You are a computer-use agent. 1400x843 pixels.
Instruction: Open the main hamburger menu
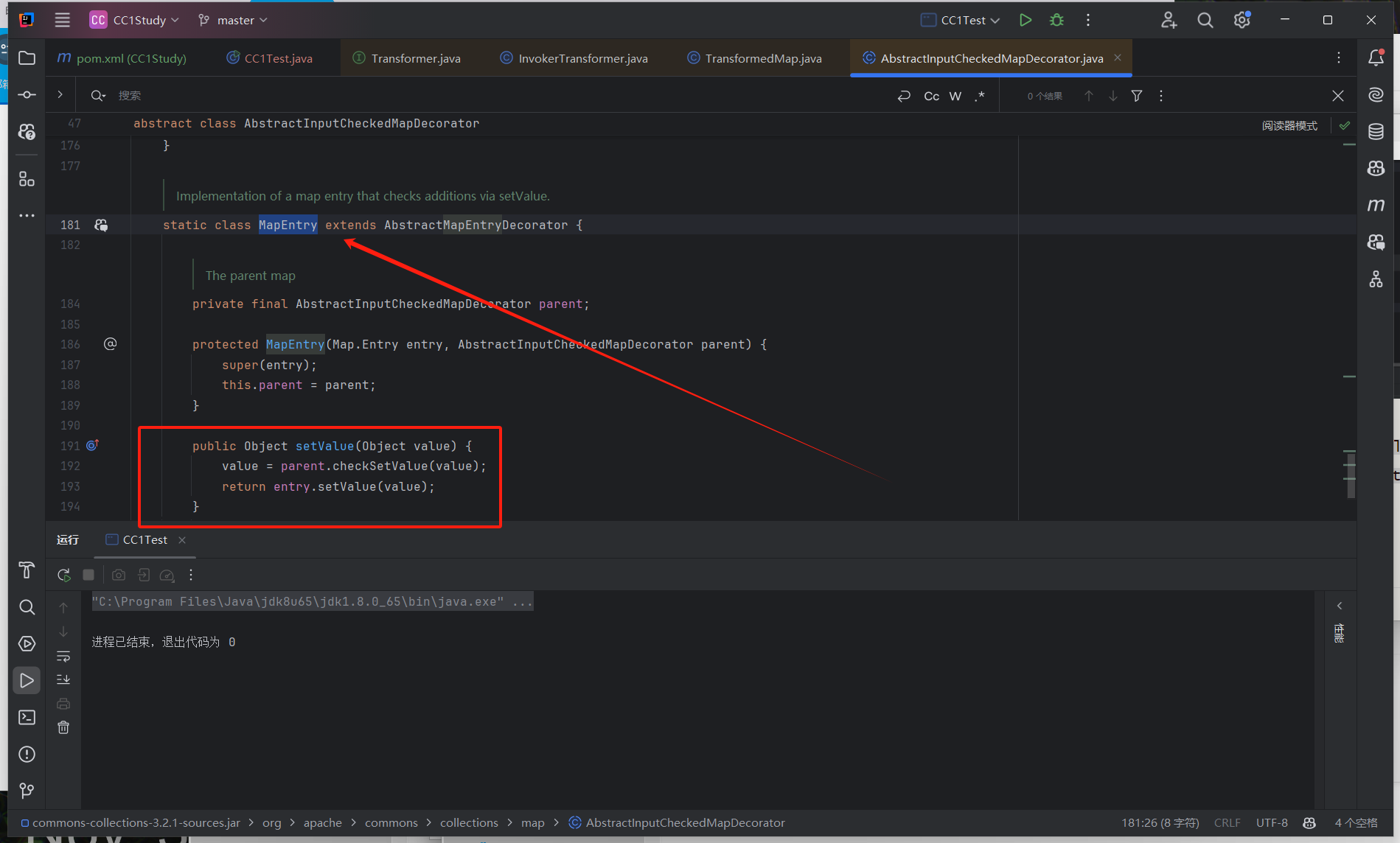[63, 20]
